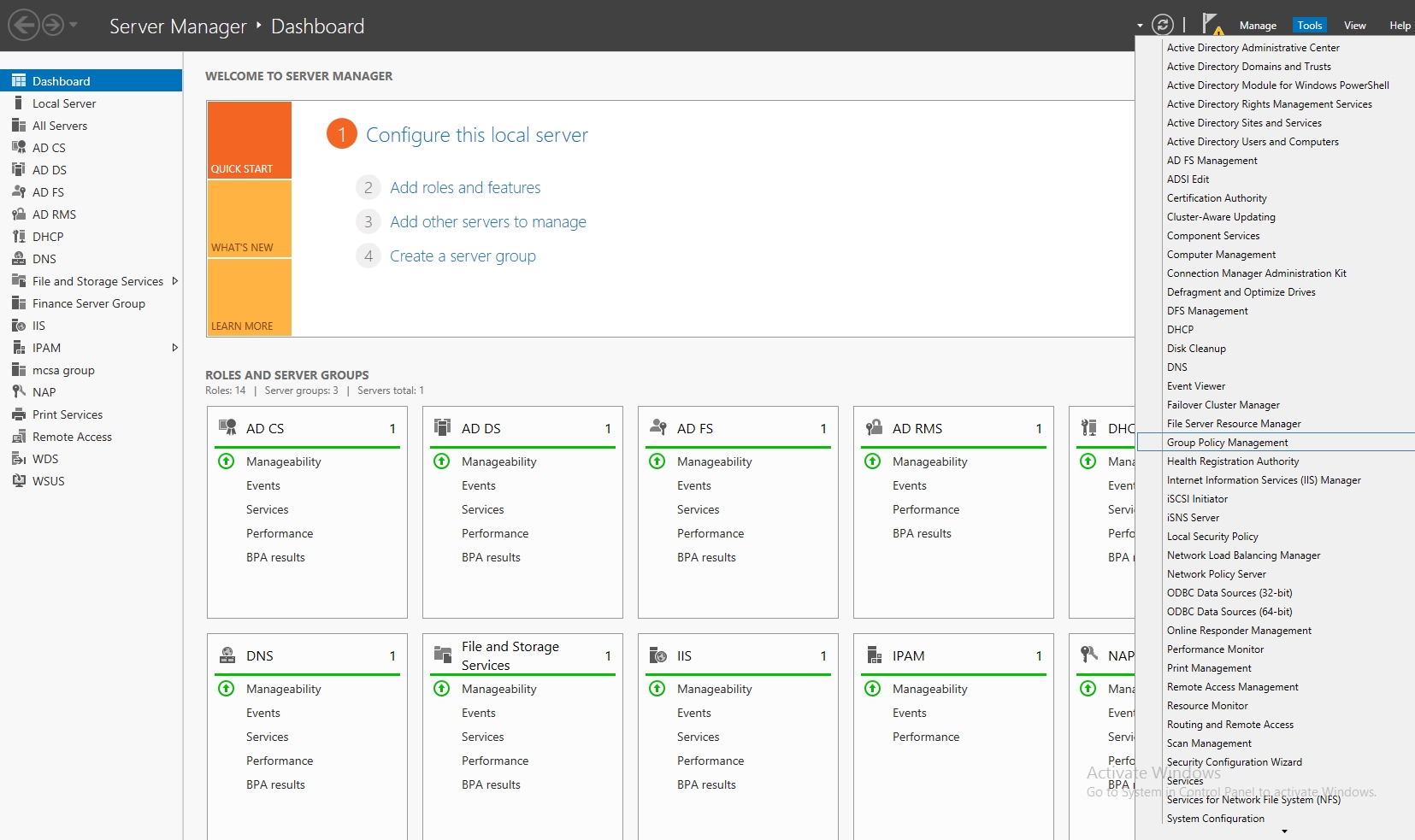
Task: Select the LEARN MORE tile
Action: pos(249,297)
